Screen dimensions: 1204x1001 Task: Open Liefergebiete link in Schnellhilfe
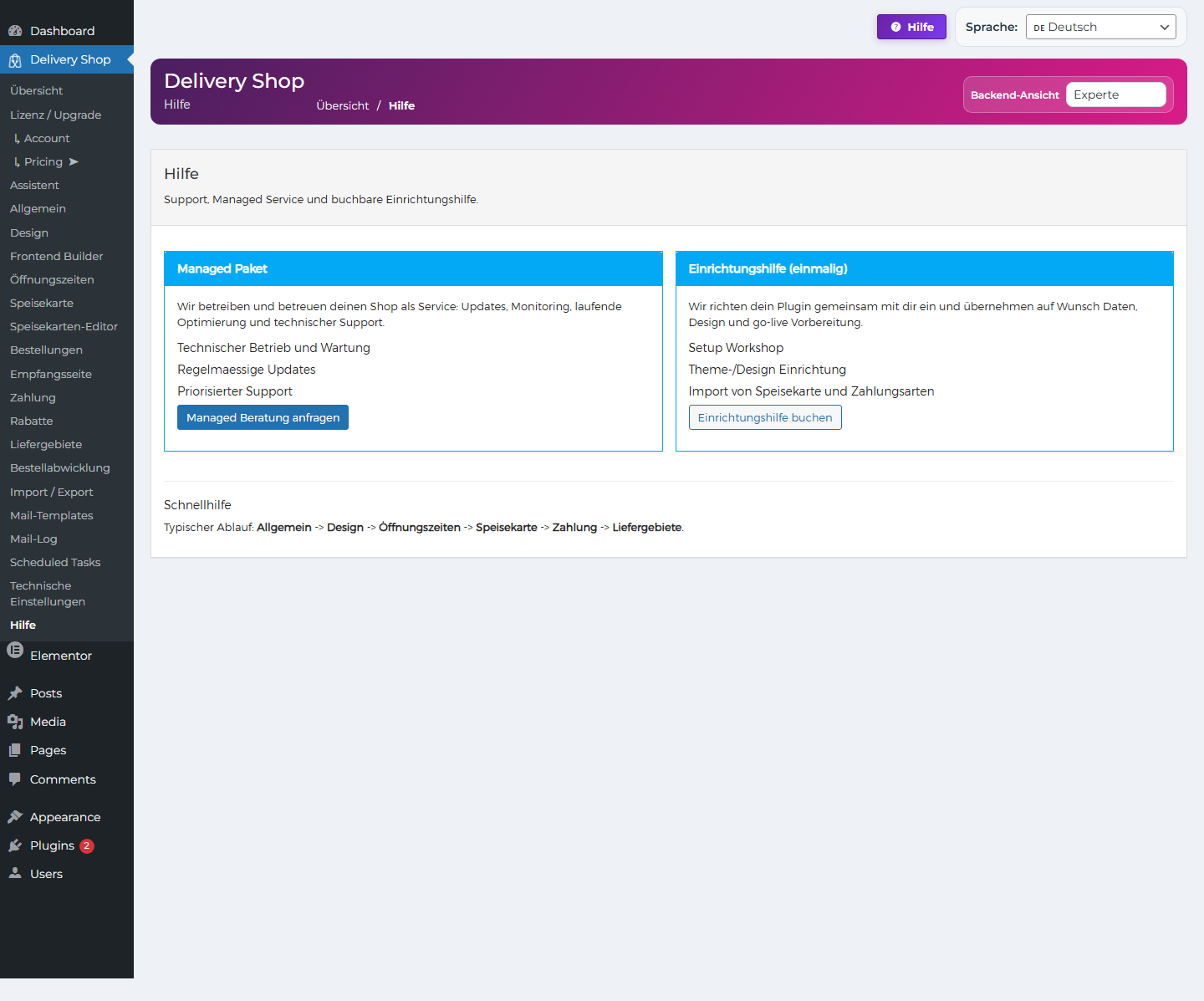tap(647, 527)
